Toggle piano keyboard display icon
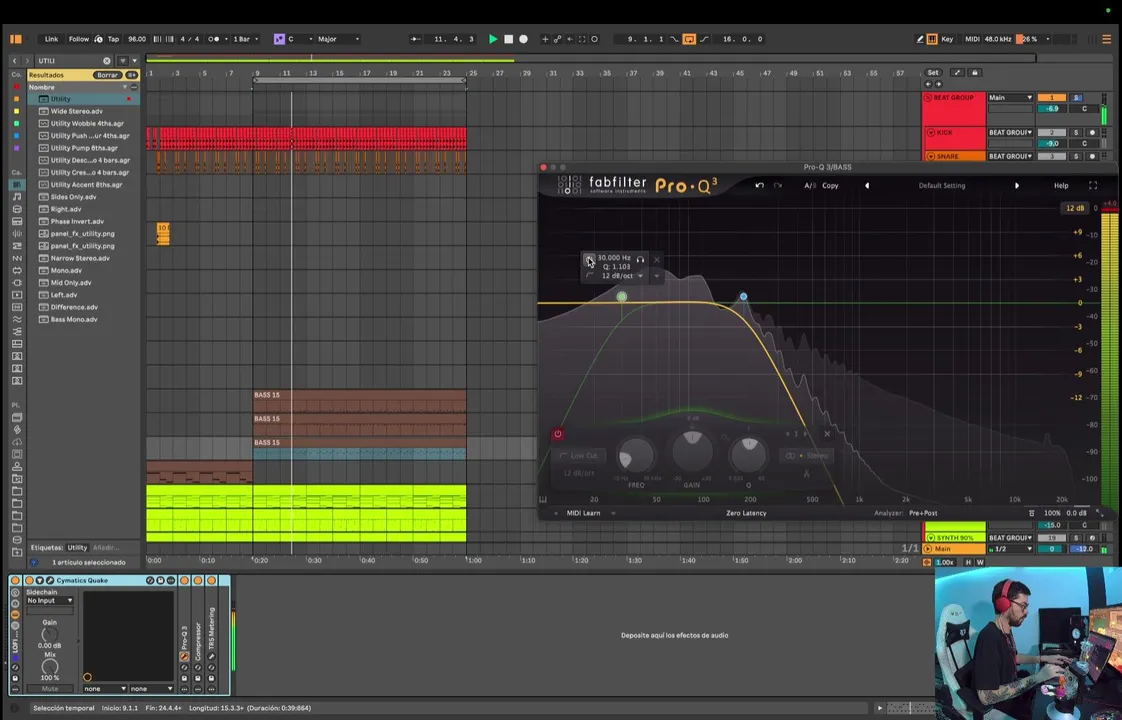The height and width of the screenshot is (720, 1122). pyautogui.click(x=543, y=500)
